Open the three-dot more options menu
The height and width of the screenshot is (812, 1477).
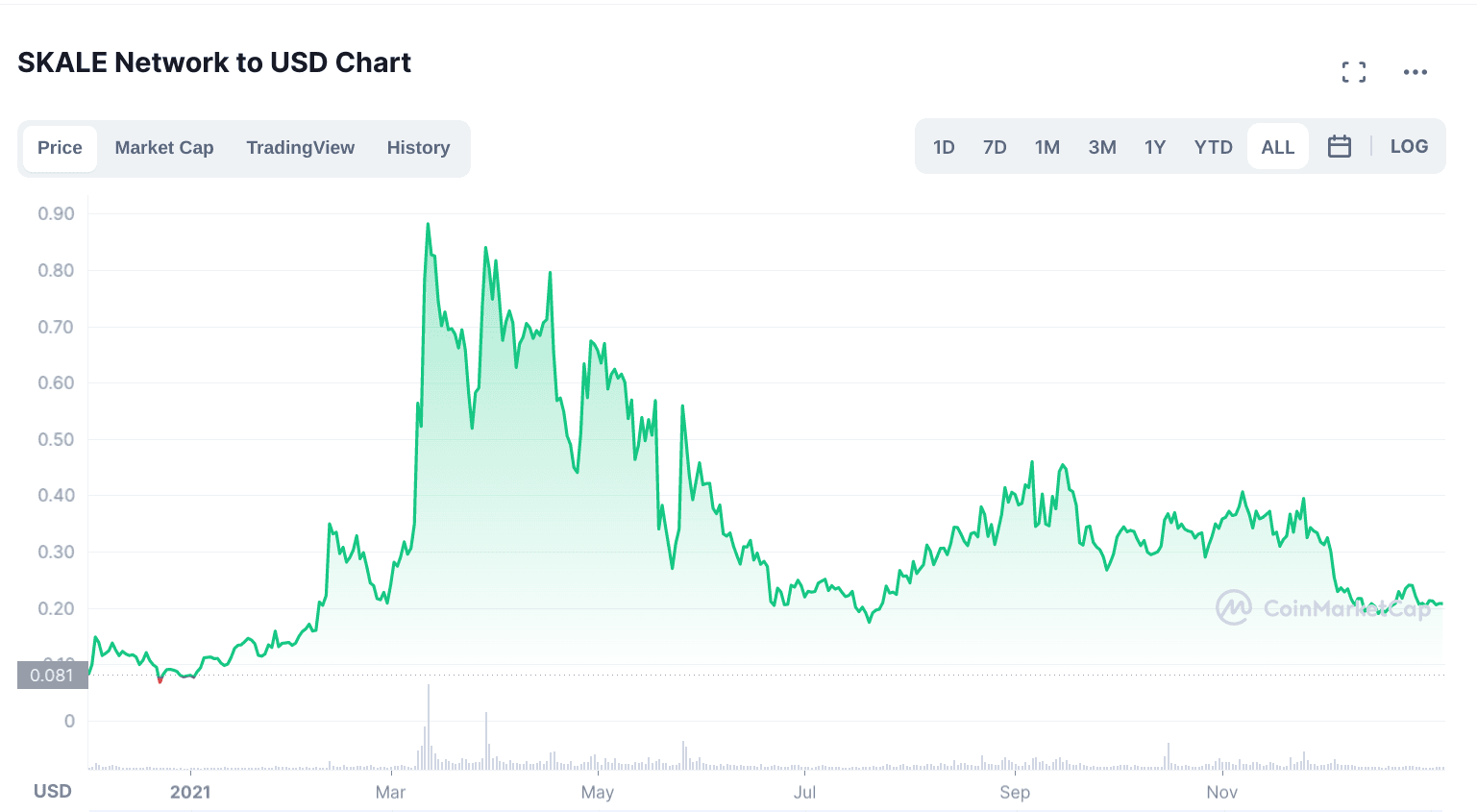(x=1415, y=72)
